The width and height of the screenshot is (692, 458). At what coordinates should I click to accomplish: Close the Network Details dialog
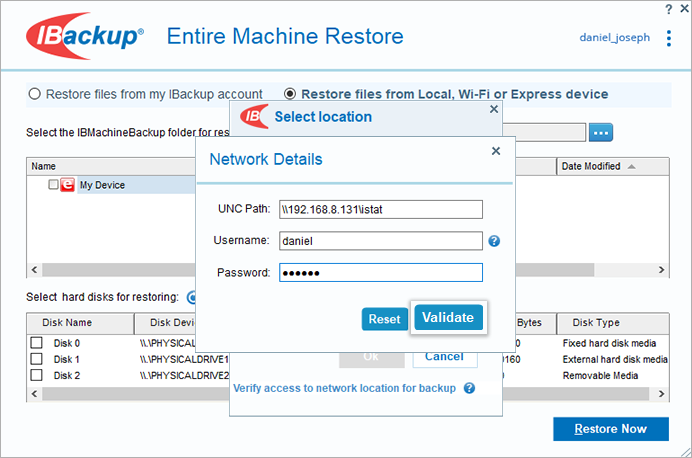pyautogui.click(x=496, y=151)
